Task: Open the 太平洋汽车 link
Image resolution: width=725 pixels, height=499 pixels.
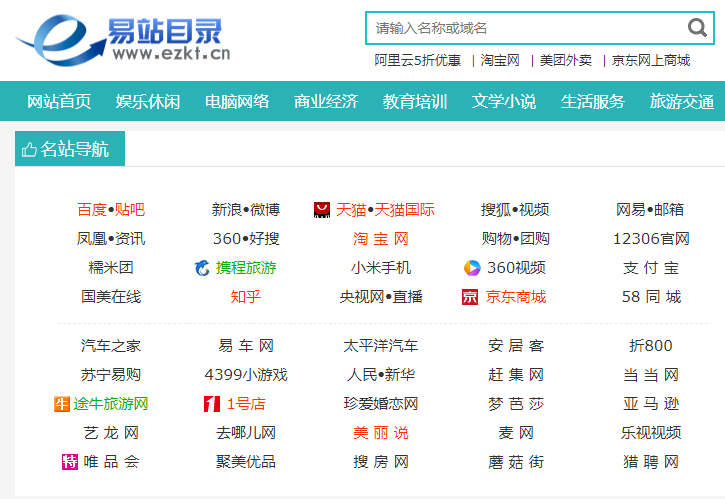Action: pyautogui.click(x=381, y=346)
